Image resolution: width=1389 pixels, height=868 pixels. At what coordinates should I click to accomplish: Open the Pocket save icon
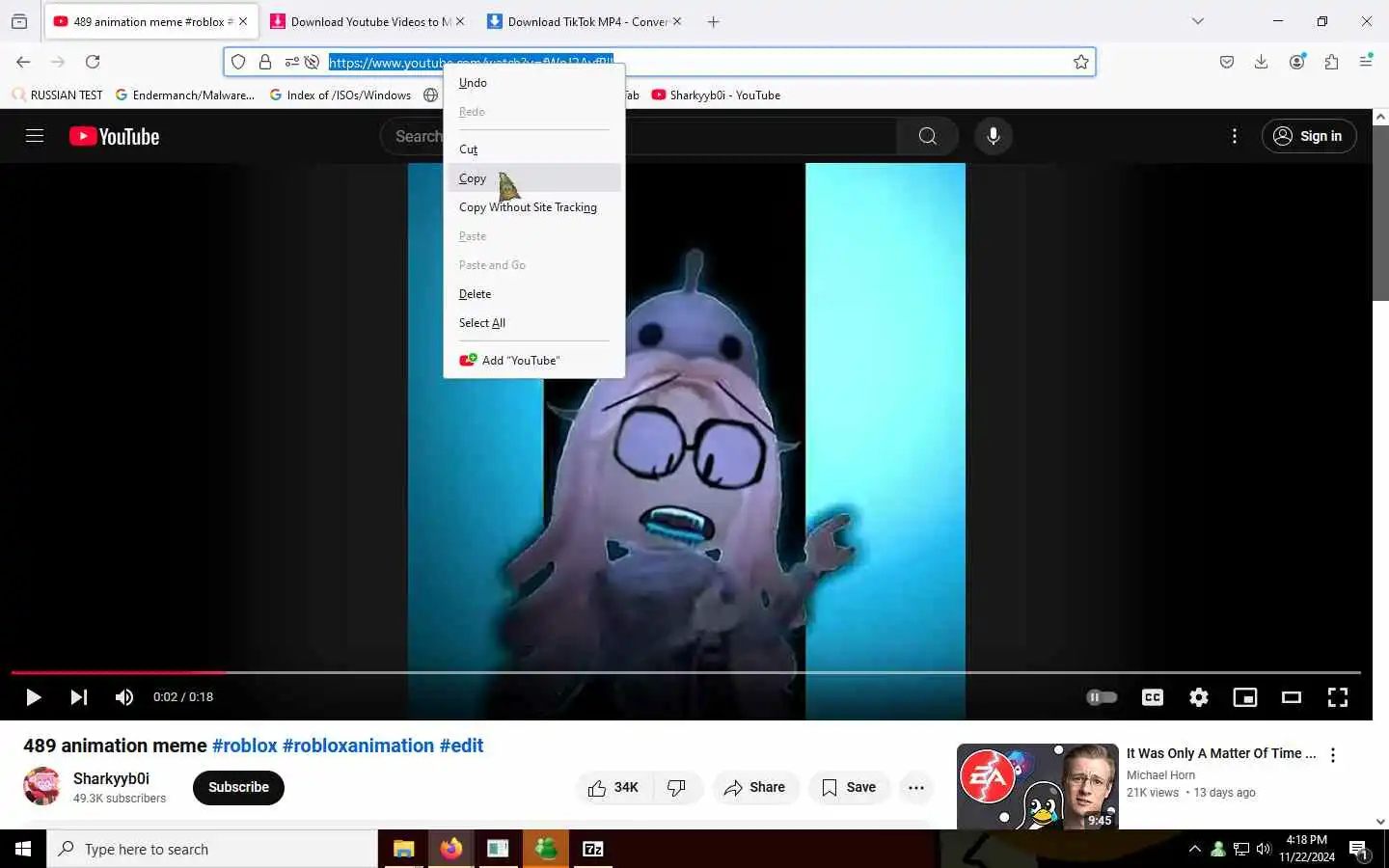click(x=1227, y=62)
